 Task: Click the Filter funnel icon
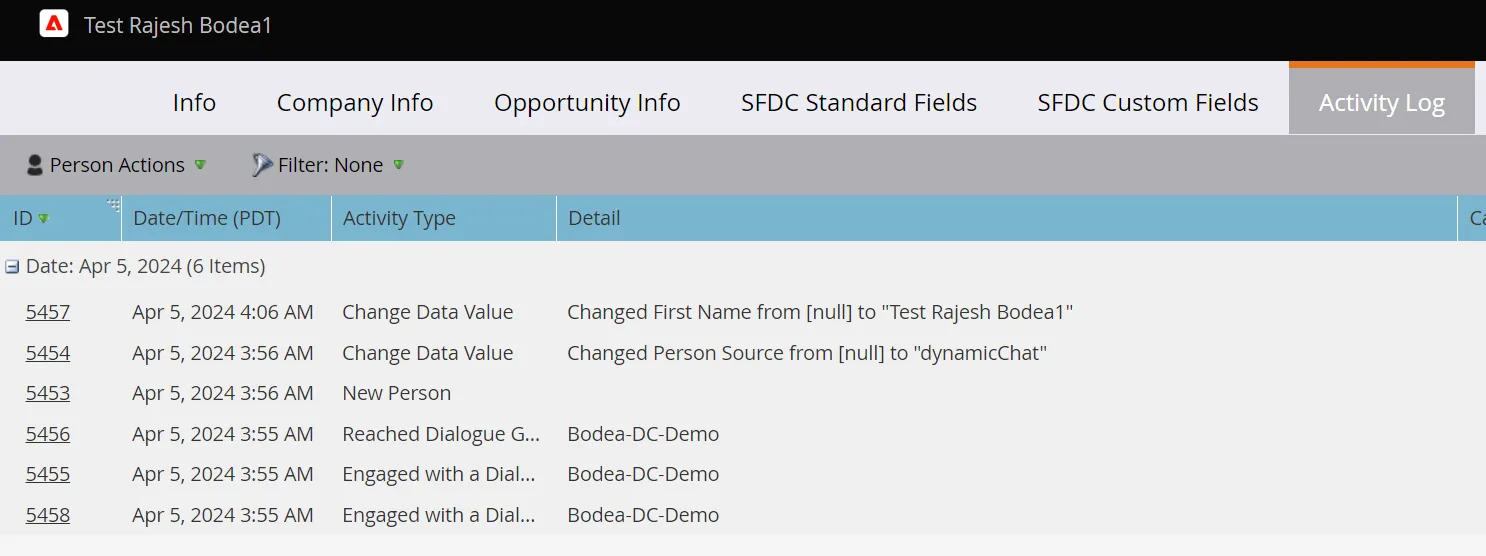[x=262, y=165]
